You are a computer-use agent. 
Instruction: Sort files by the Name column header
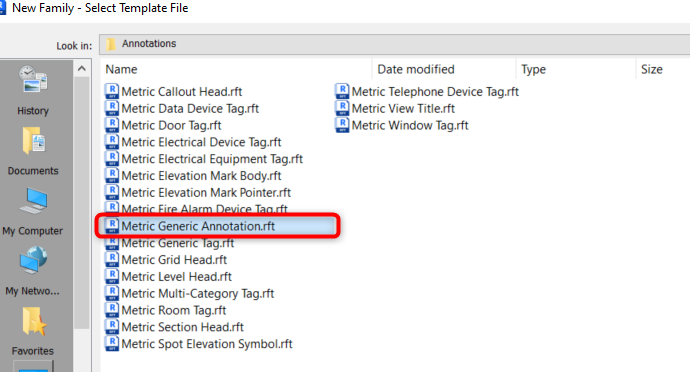tap(238, 70)
